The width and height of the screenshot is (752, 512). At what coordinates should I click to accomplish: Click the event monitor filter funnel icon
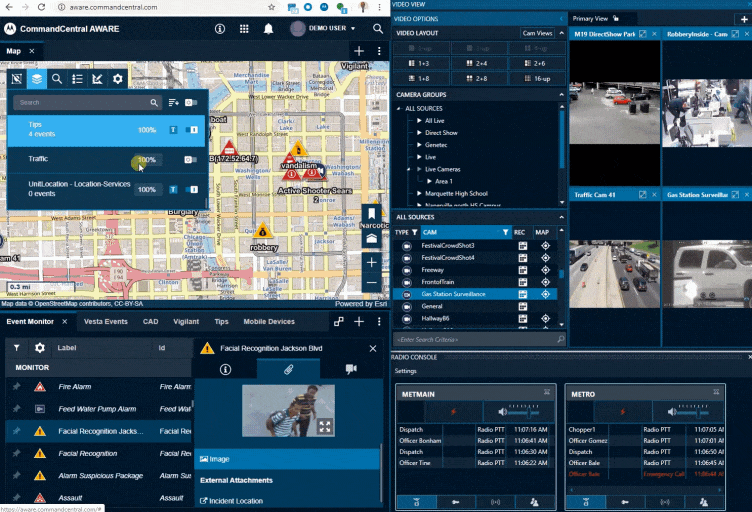pos(16,347)
